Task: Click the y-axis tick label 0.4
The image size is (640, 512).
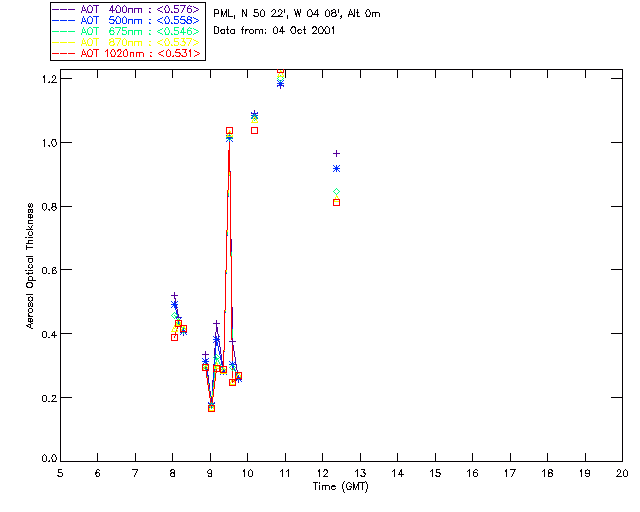Action: 49,334
